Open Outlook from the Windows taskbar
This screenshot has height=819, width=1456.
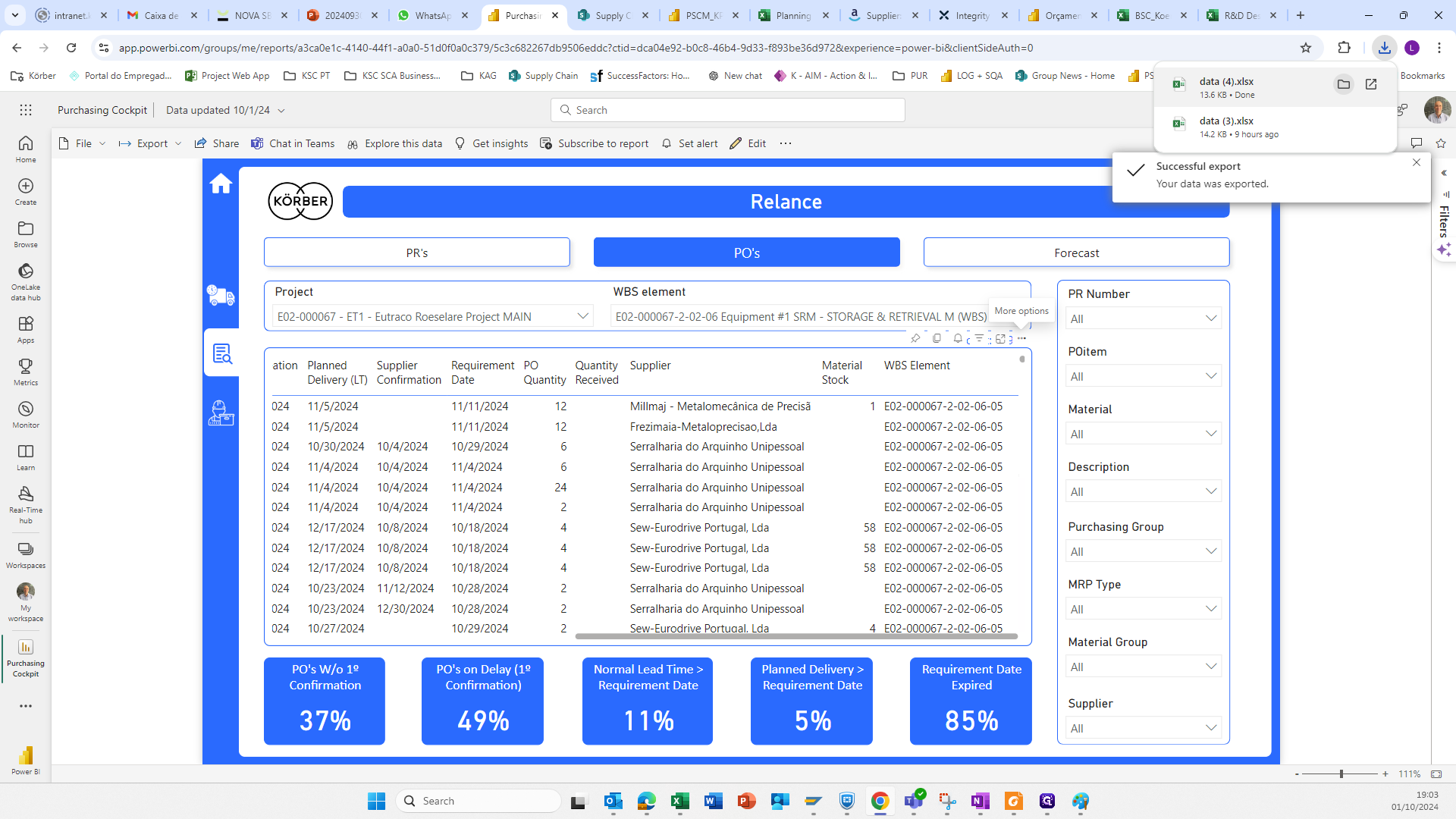tap(613, 801)
